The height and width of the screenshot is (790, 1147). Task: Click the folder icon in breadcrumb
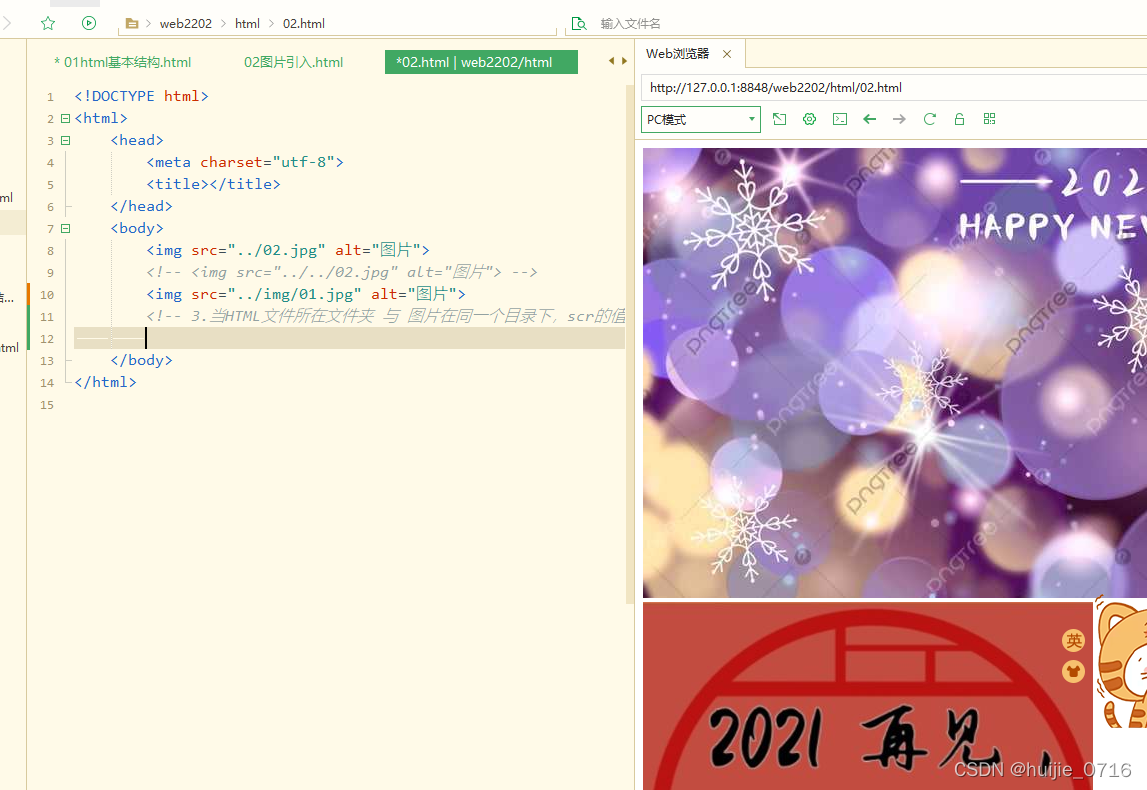coord(132,23)
